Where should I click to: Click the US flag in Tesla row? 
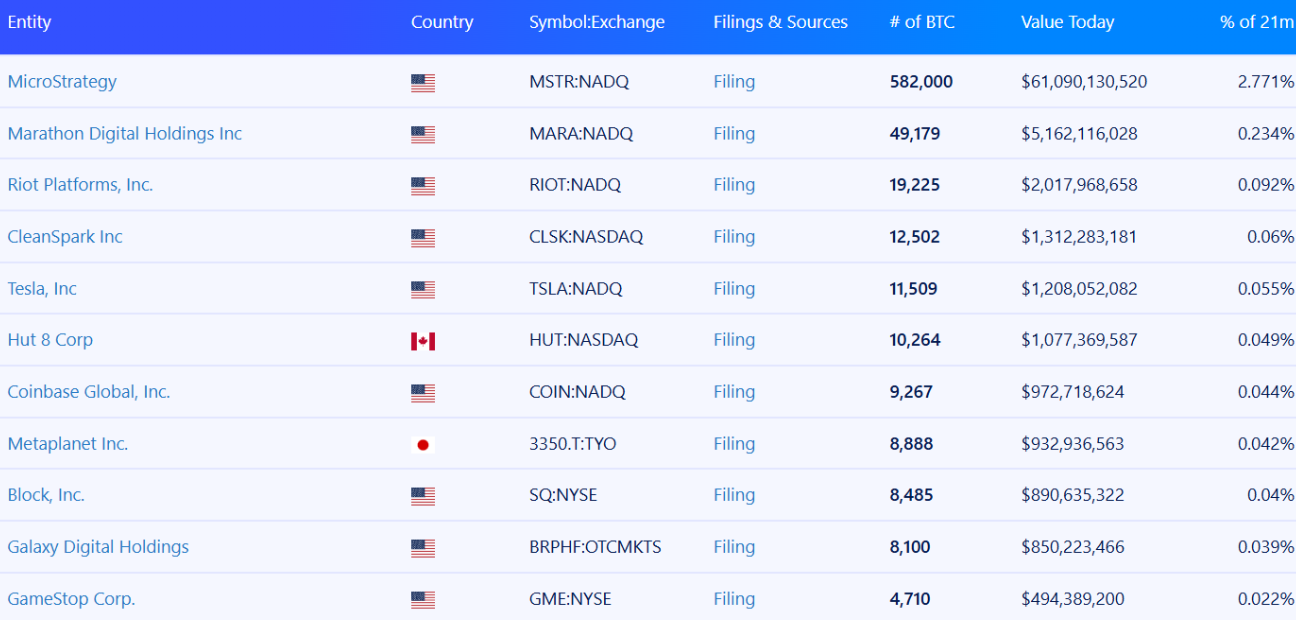[423, 290]
